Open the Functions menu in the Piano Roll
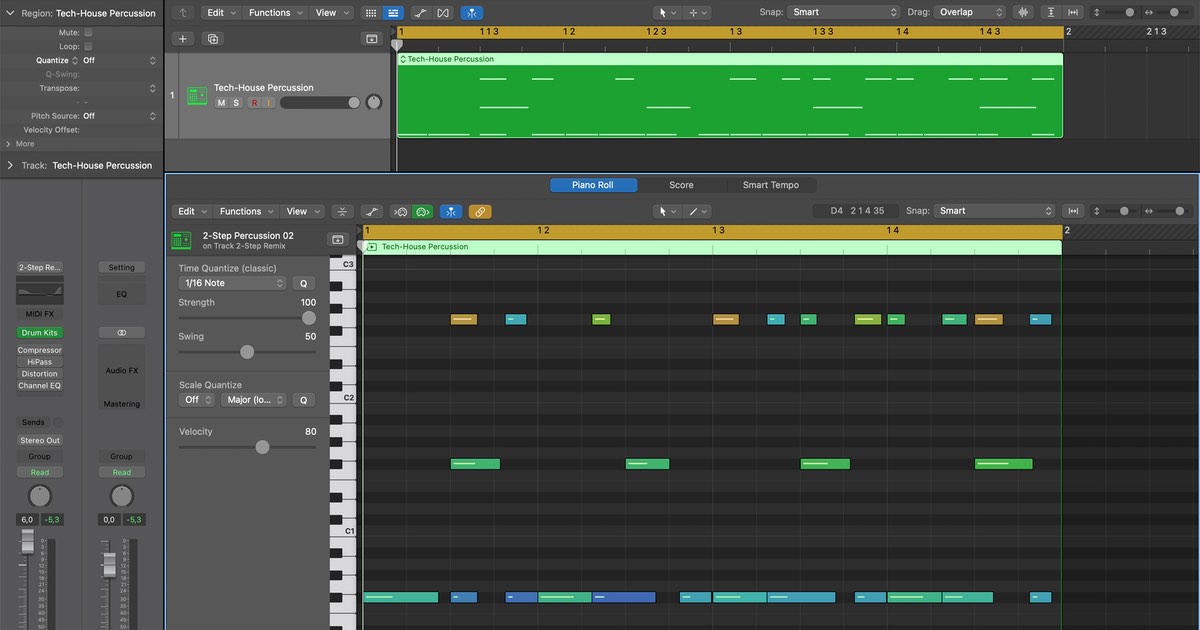The height and width of the screenshot is (630, 1200). tap(245, 211)
